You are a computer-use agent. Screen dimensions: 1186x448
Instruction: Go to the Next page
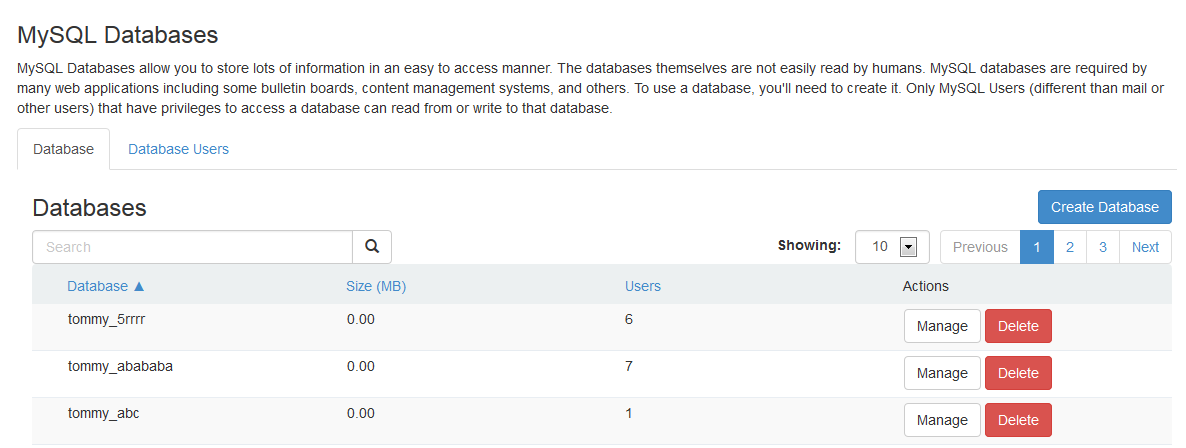click(x=1145, y=247)
